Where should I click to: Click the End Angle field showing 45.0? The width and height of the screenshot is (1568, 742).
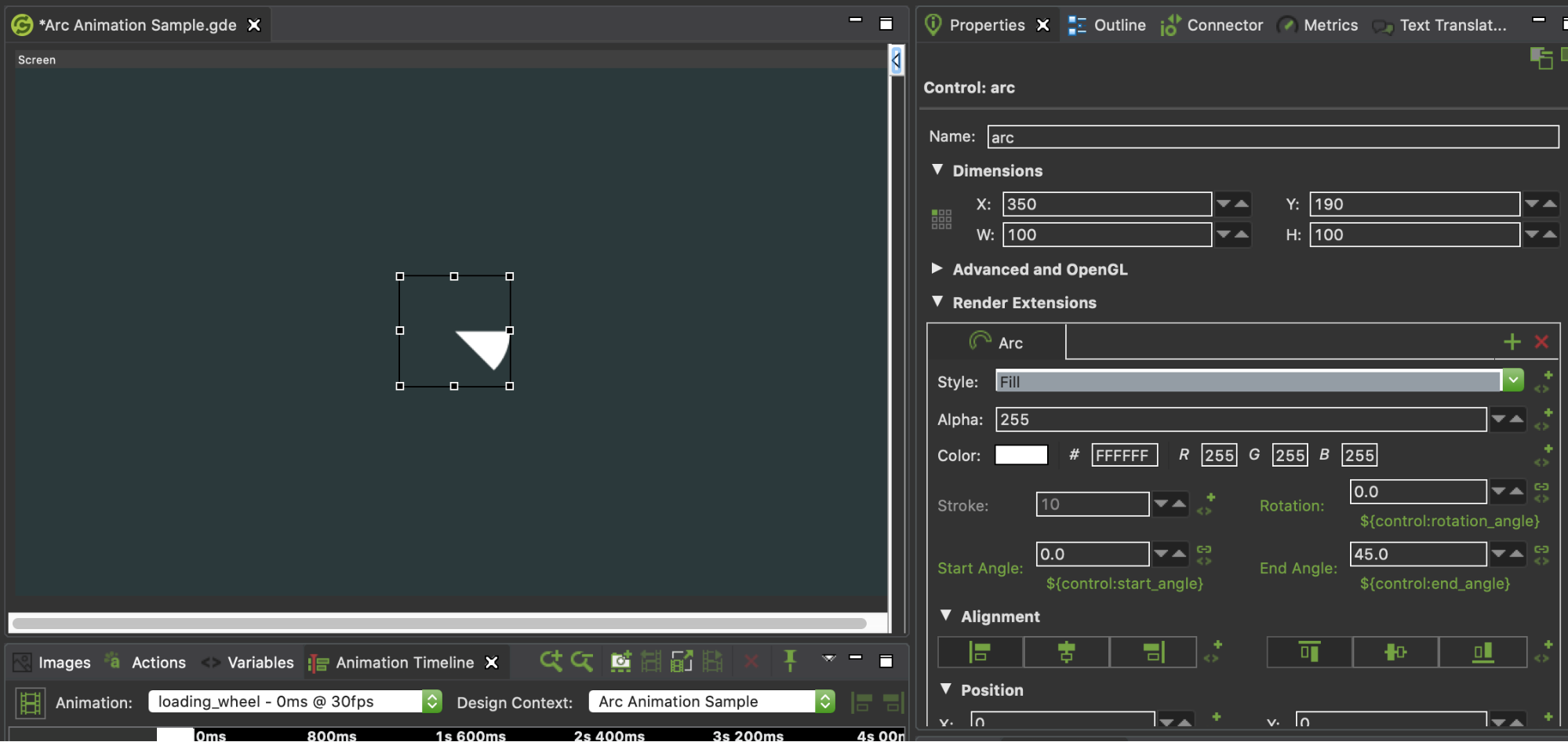(x=1417, y=554)
